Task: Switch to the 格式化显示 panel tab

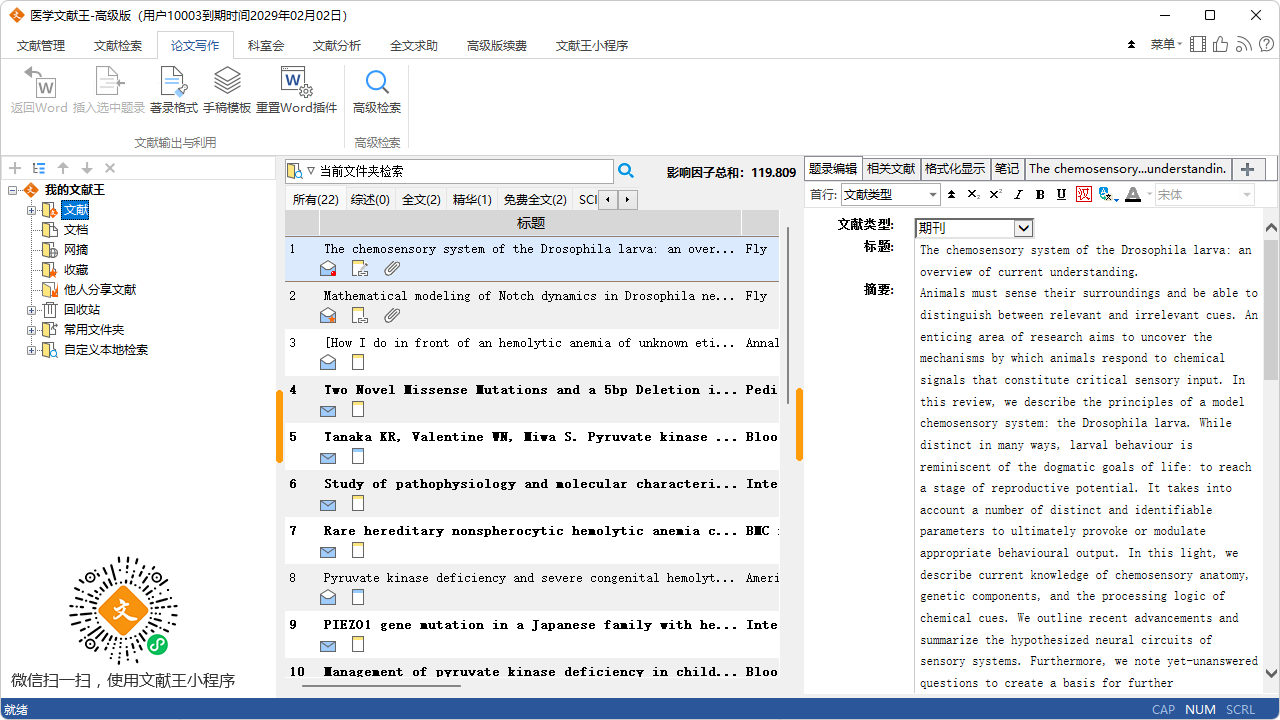Action: (955, 168)
